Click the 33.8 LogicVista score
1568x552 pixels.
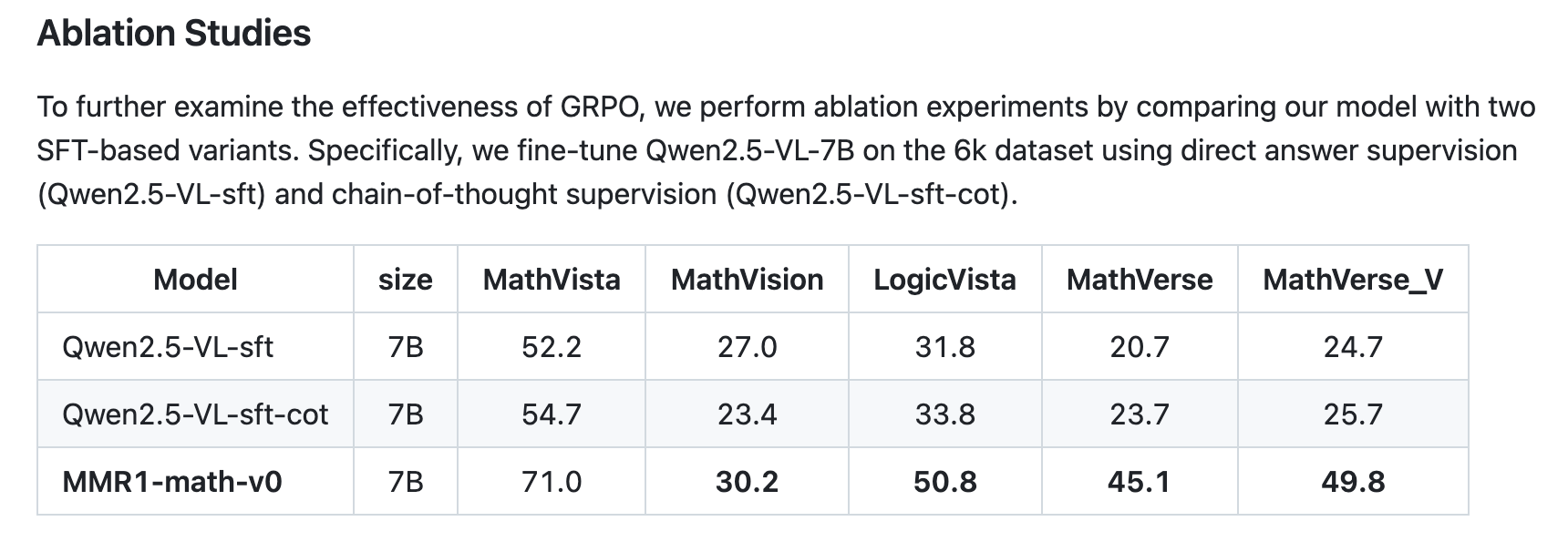tap(944, 414)
